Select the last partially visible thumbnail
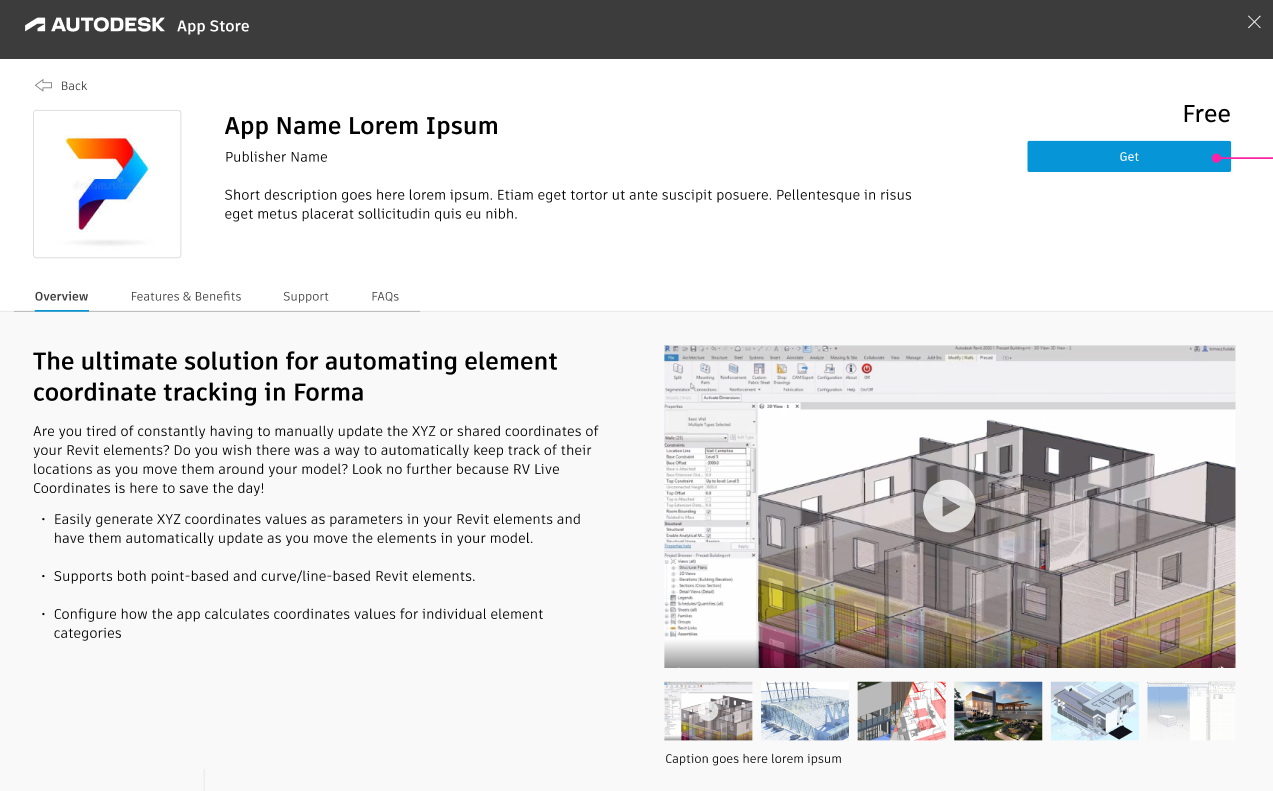Image resolution: width=1273 pixels, height=791 pixels. [1190, 711]
